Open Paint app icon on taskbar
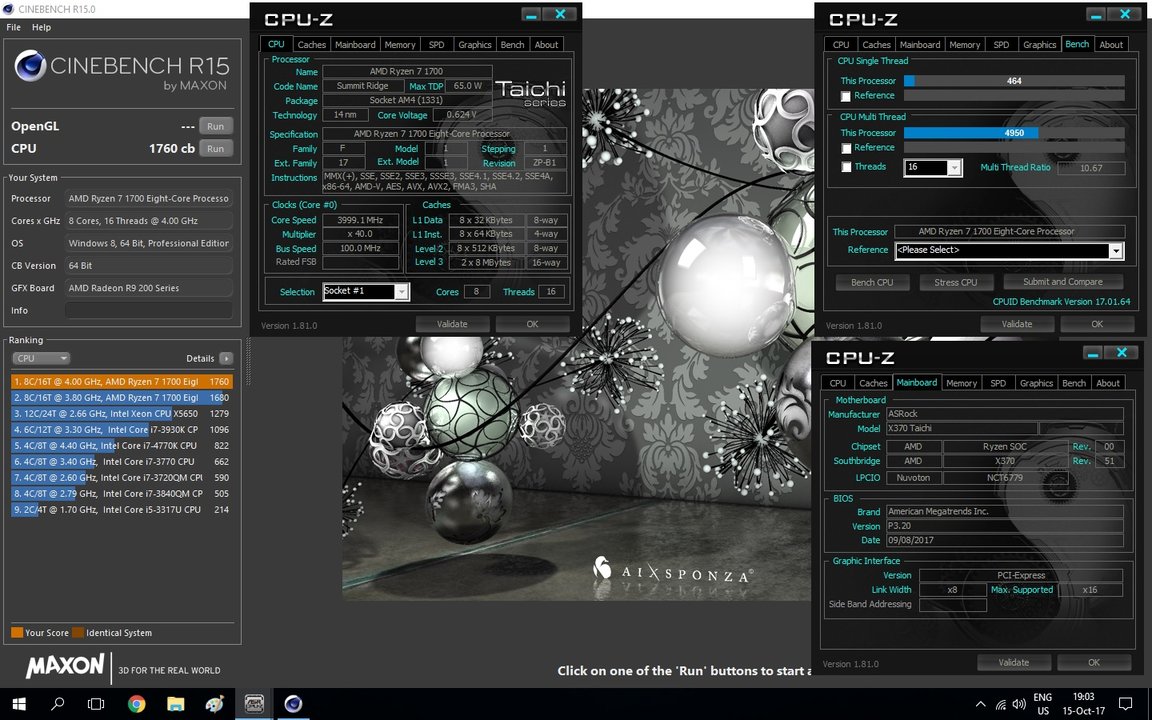1152x720 pixels. [x=215, y=704]
